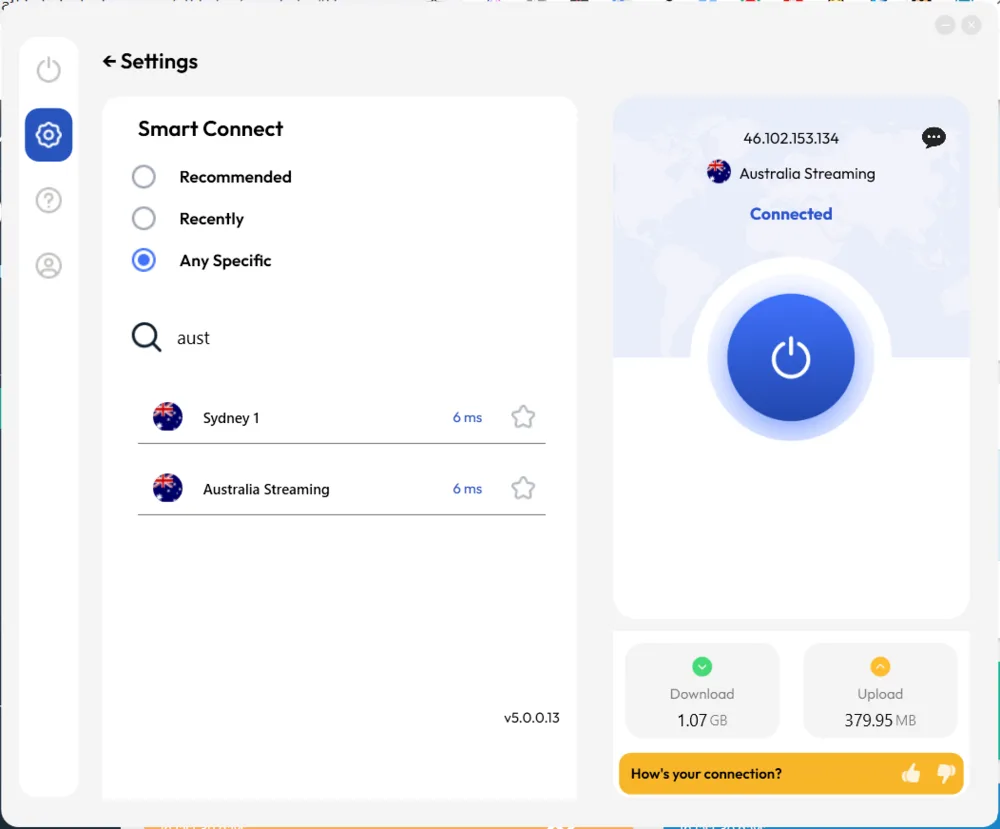The height and width of the screenshot is (829, 1000).
Task: Minimize the VPN window
Action: coord(945,25)
